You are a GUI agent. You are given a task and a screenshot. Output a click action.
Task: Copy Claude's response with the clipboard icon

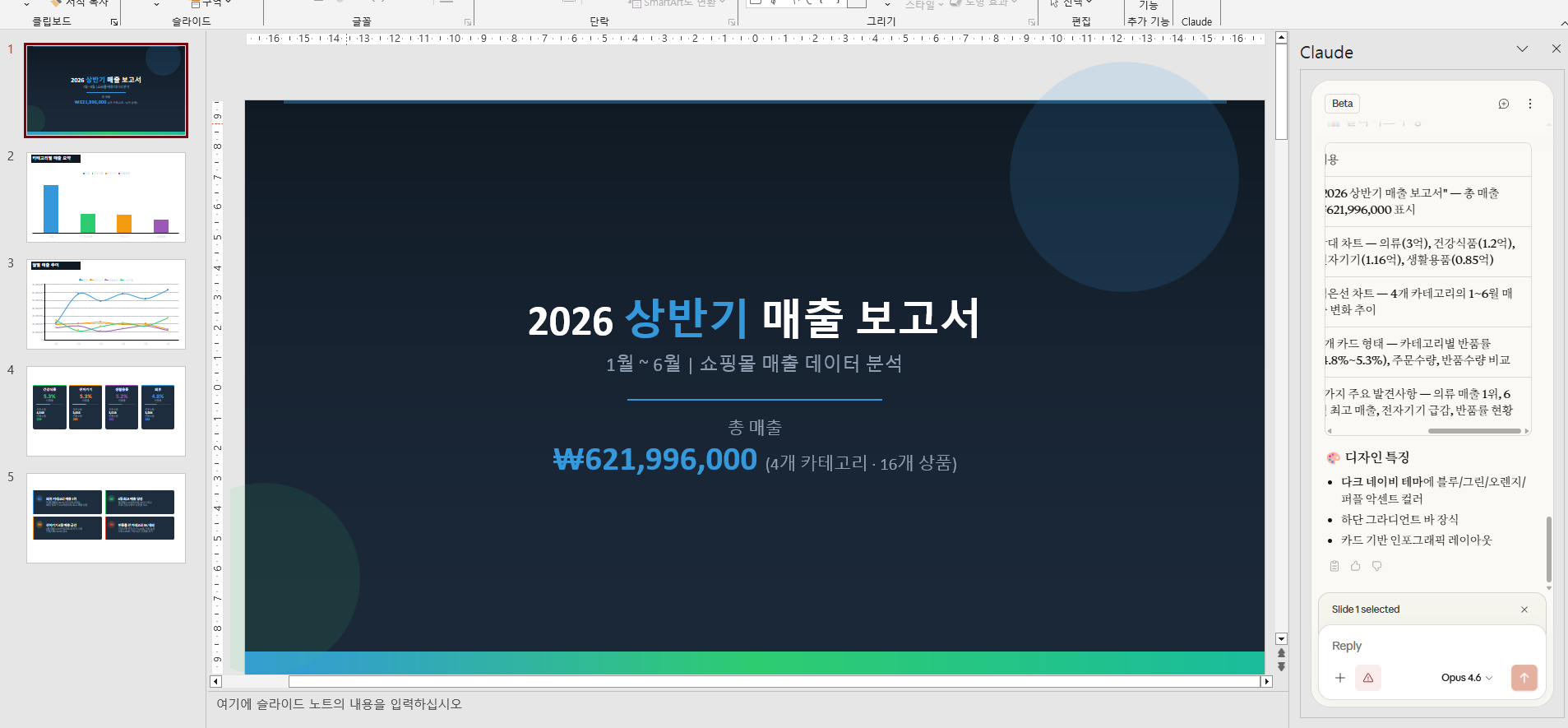tap(1334, 566)
